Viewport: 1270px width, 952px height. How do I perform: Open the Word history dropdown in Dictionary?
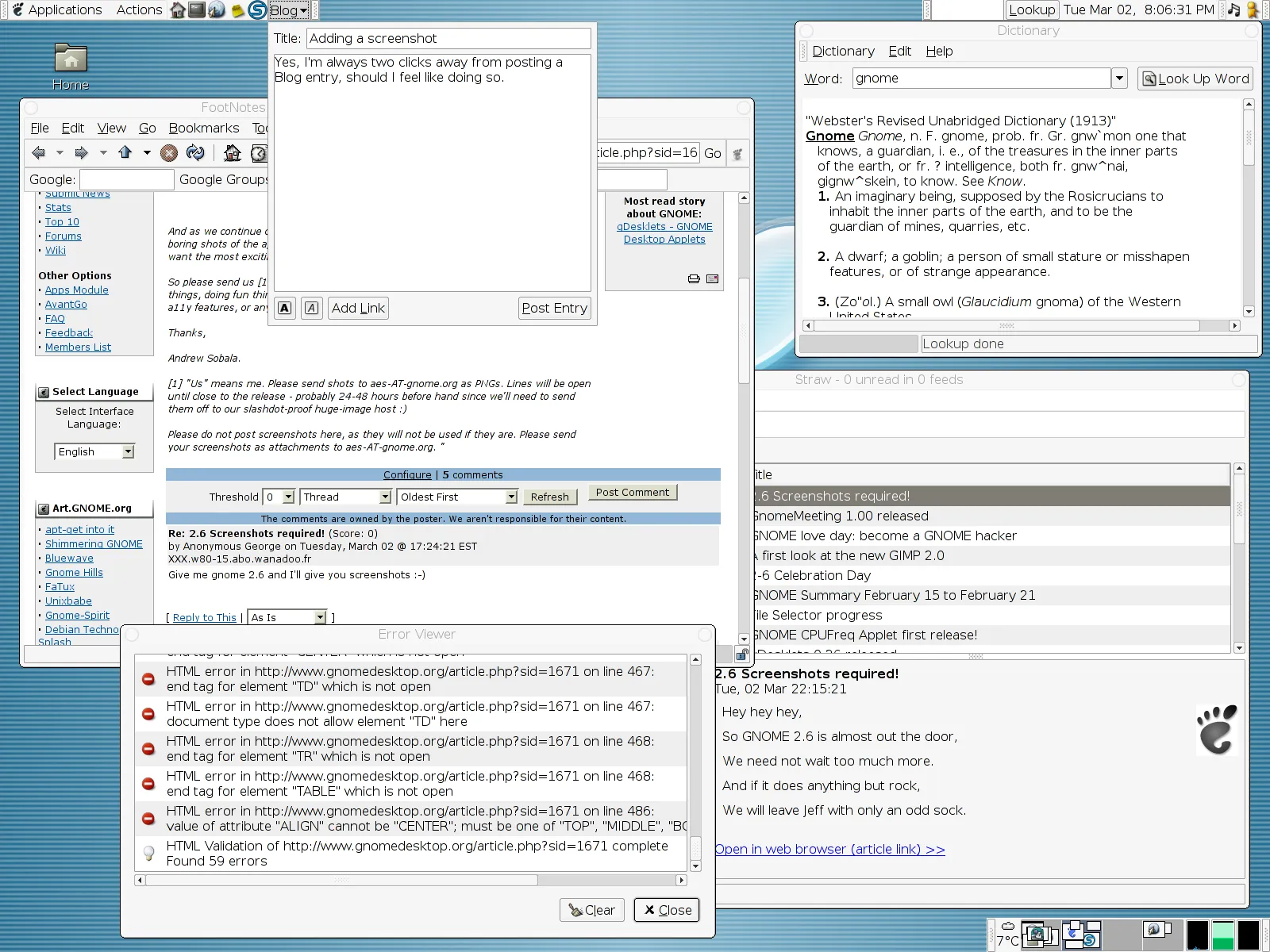click(1119, 78)
